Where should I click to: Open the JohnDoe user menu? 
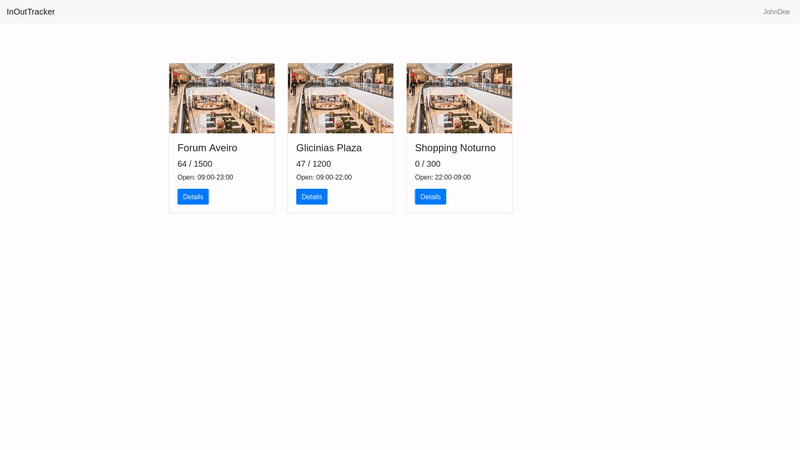pos(776,12)
